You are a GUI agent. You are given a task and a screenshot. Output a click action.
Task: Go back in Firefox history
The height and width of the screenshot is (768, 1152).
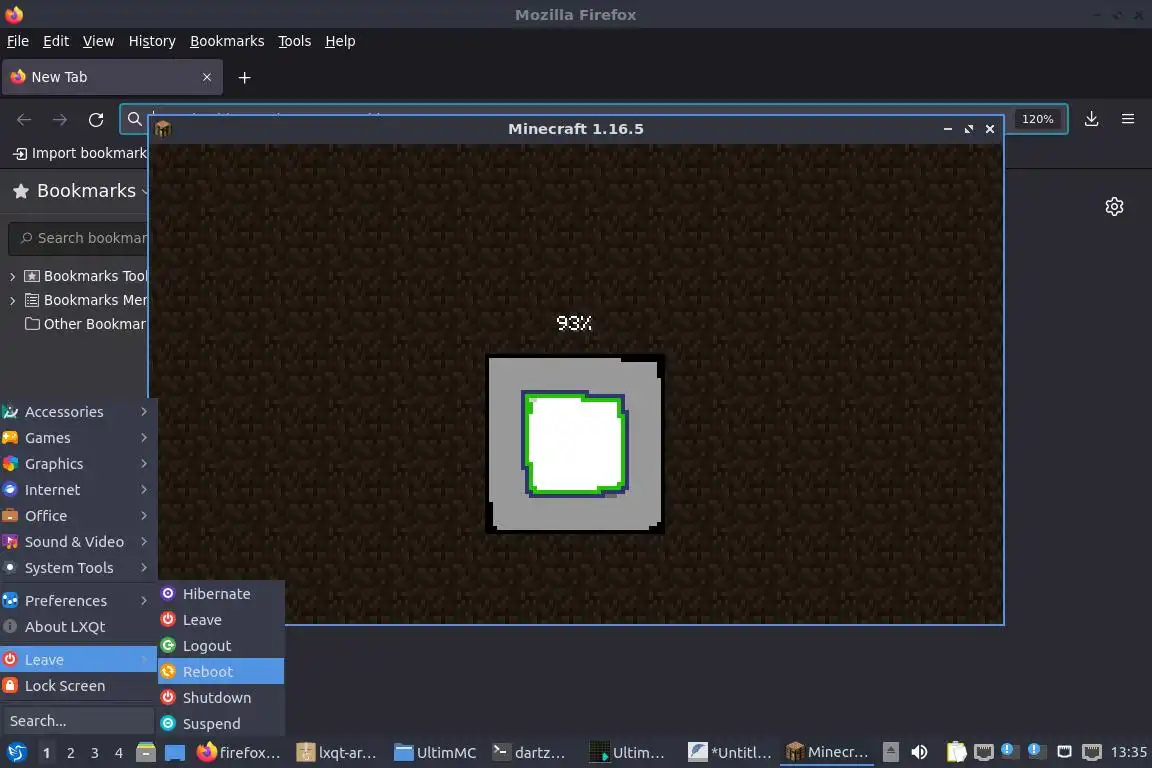click(24, 119)
